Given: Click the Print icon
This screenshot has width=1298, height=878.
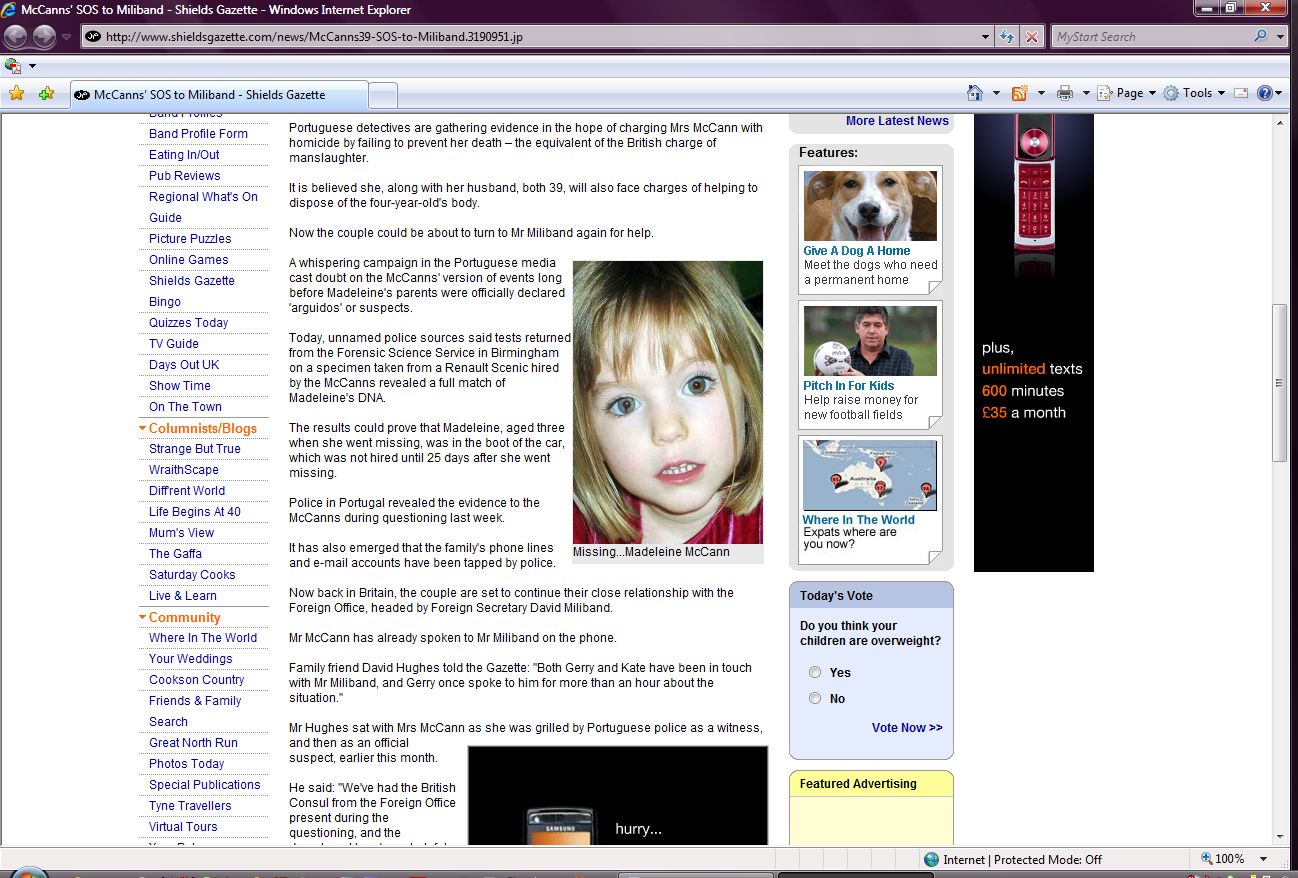Looking at the screenshot, I should [1065, 93].
